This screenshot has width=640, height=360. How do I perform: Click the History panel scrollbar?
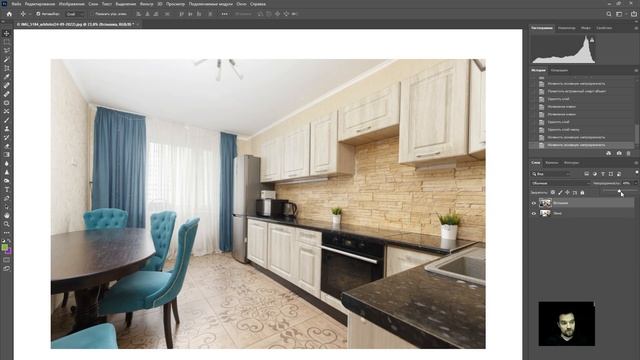[x=637, y=133]
